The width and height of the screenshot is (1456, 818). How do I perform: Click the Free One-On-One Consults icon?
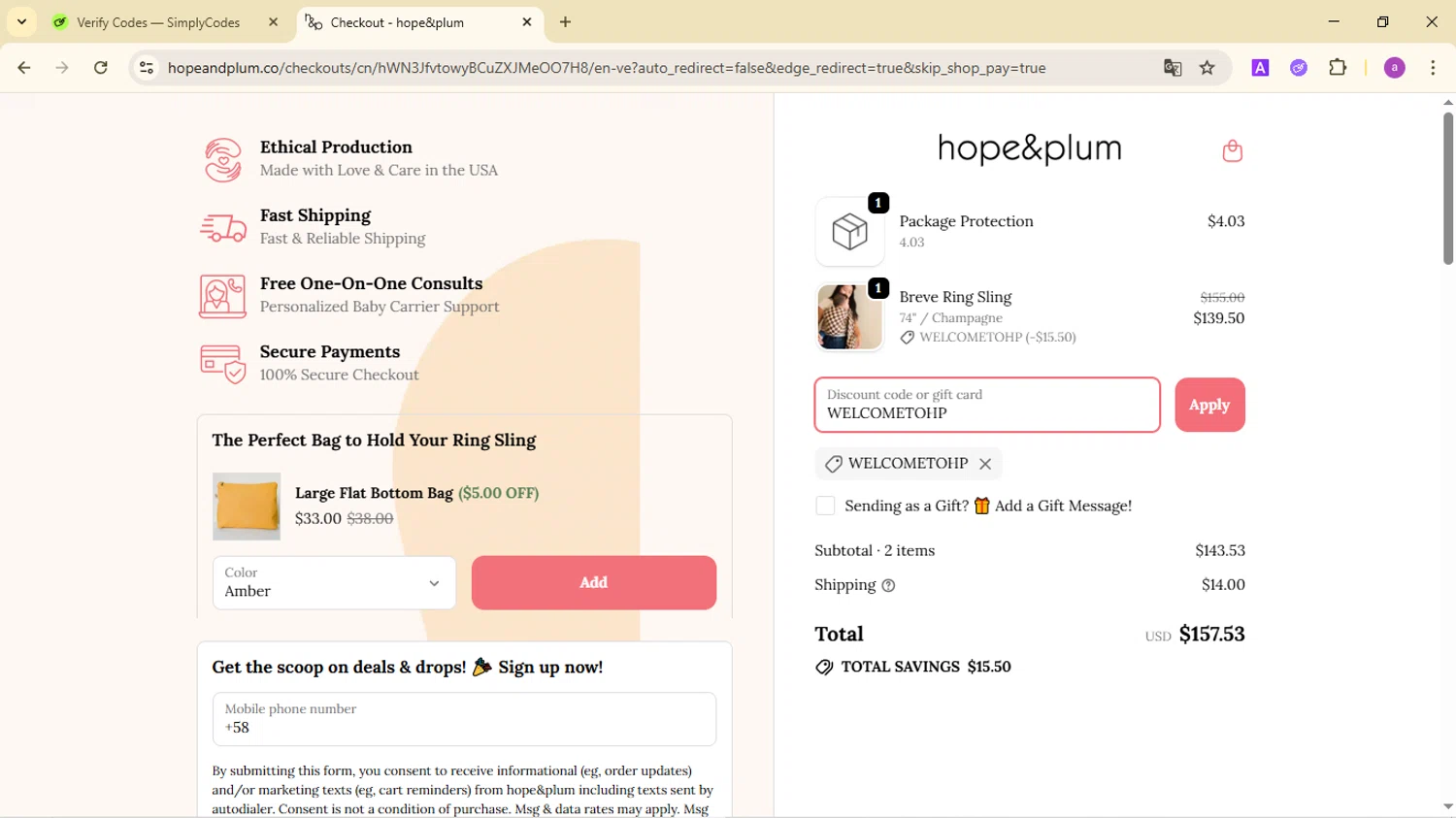click(223, 296)
